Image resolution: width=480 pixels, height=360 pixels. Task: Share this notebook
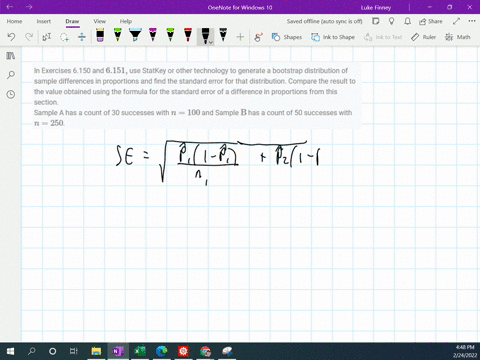click(431, 21)
